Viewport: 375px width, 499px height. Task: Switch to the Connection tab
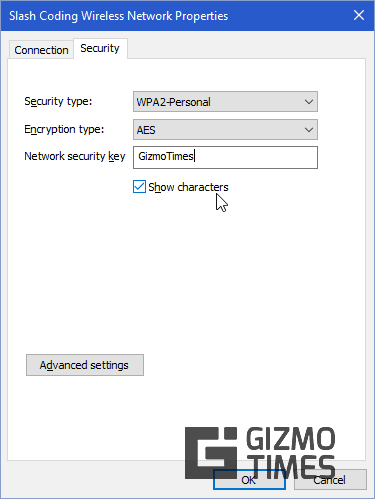41,50
